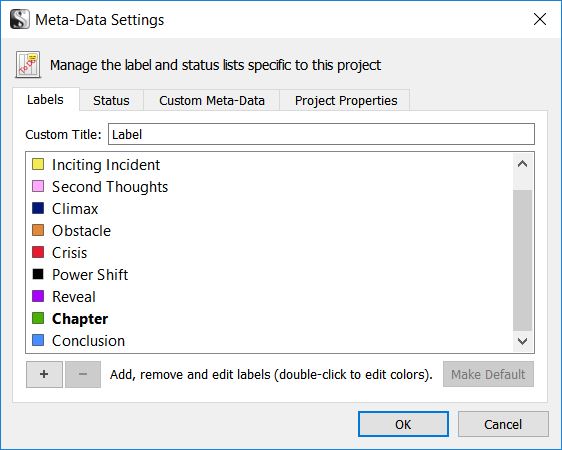The image size is (562, 450).
Task: Cancel the Meta-Data Settings dialog
Action: (503, 424)
